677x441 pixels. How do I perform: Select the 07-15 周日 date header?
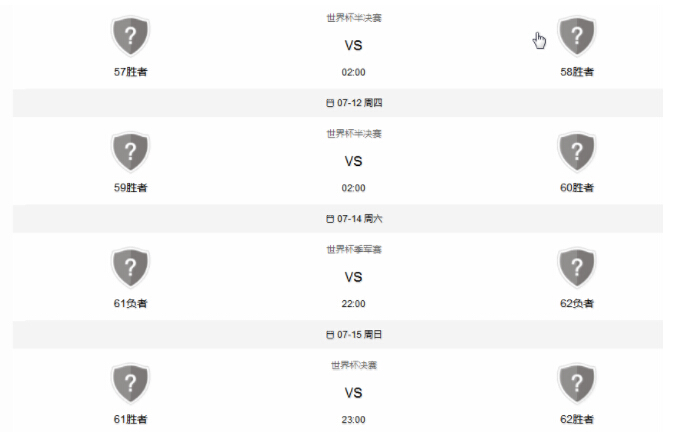click(x=338, y=334)
